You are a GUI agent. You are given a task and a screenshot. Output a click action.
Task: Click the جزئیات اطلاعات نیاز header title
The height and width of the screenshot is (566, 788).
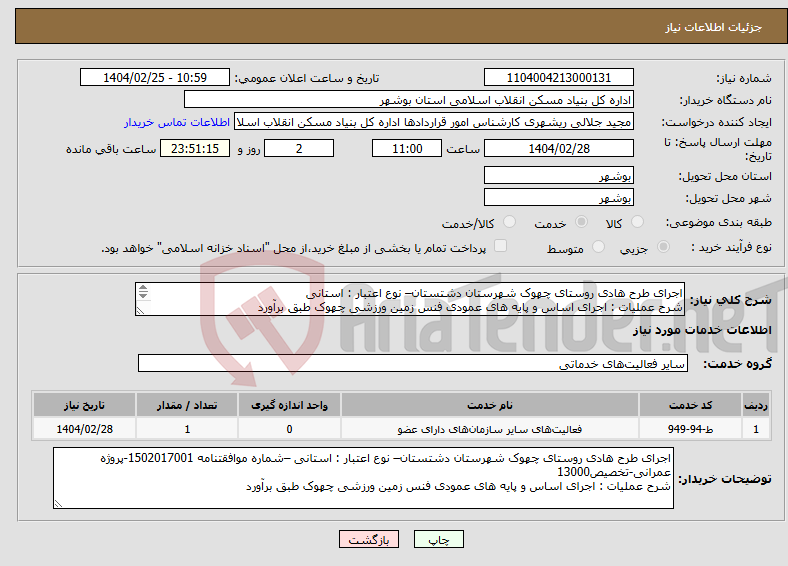714,27
